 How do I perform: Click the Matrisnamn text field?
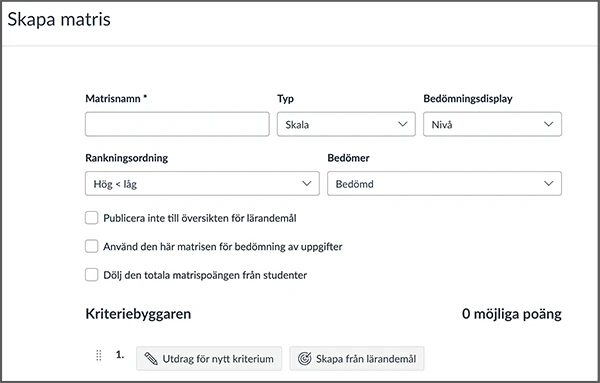(x=177, y=124)
